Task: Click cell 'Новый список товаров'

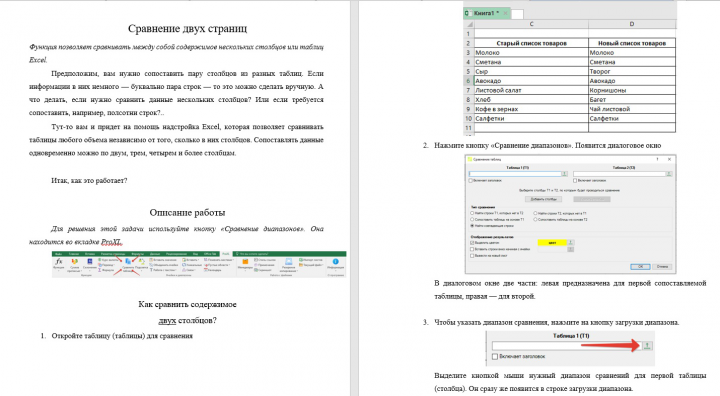Action: tap(632, 43)
